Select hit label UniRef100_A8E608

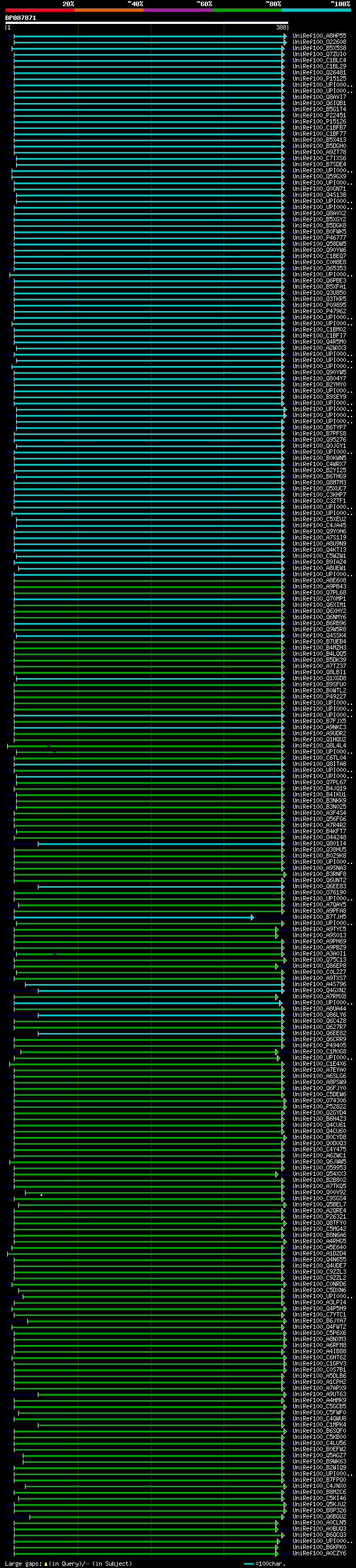coord(319,581)
